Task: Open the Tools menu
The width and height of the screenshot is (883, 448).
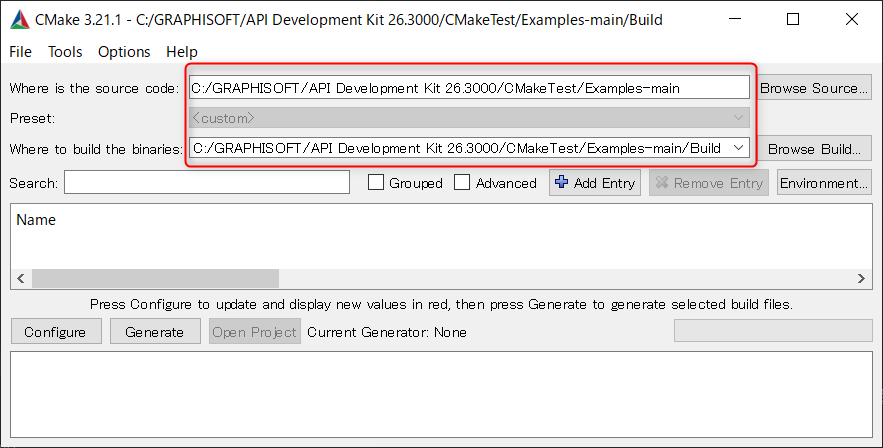Action: pyautogui.click(x=65, y=52)
